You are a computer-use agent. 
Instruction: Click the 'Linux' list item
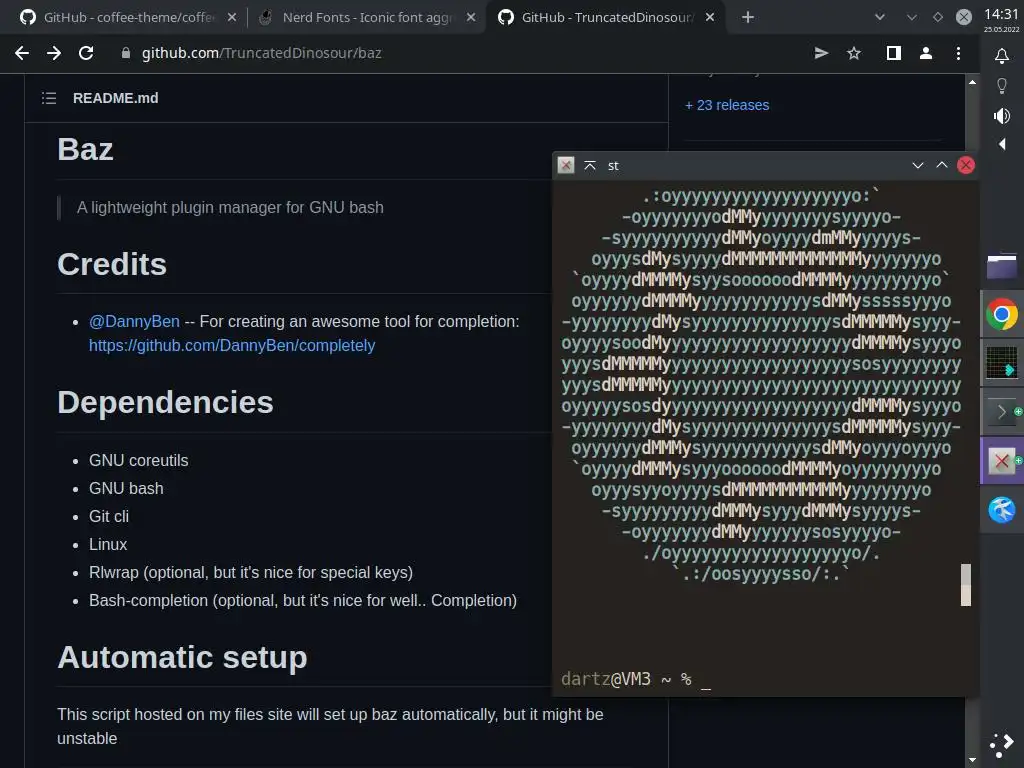108,545
